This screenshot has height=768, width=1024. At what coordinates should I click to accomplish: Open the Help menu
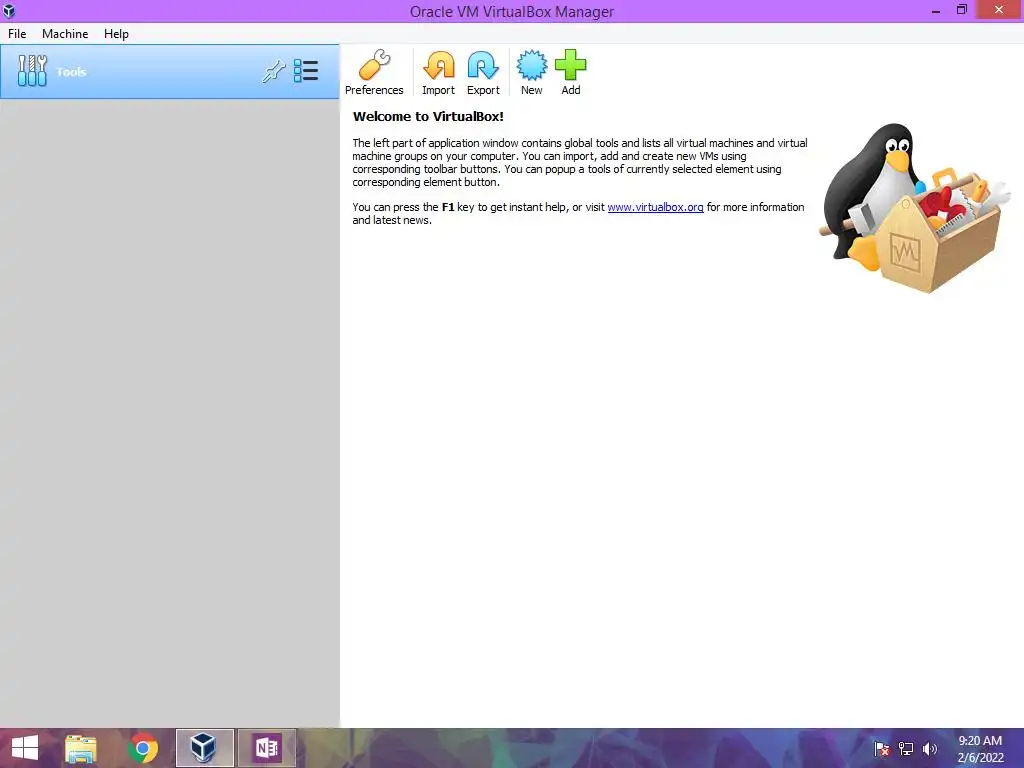coord(116,34)
